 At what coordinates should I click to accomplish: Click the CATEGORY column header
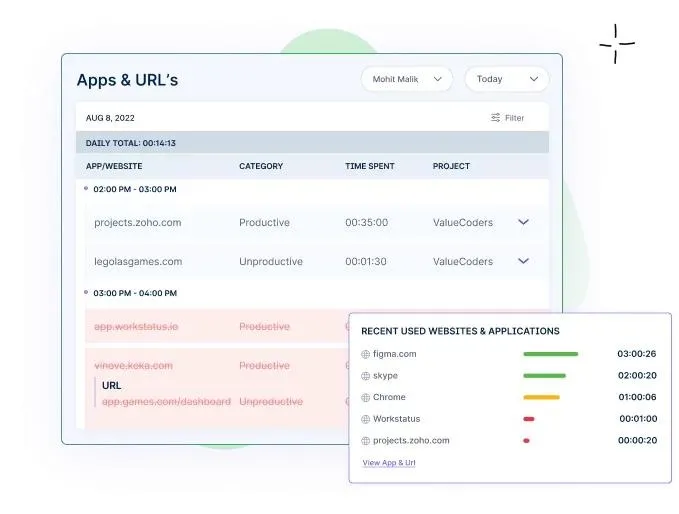[261, 166]
